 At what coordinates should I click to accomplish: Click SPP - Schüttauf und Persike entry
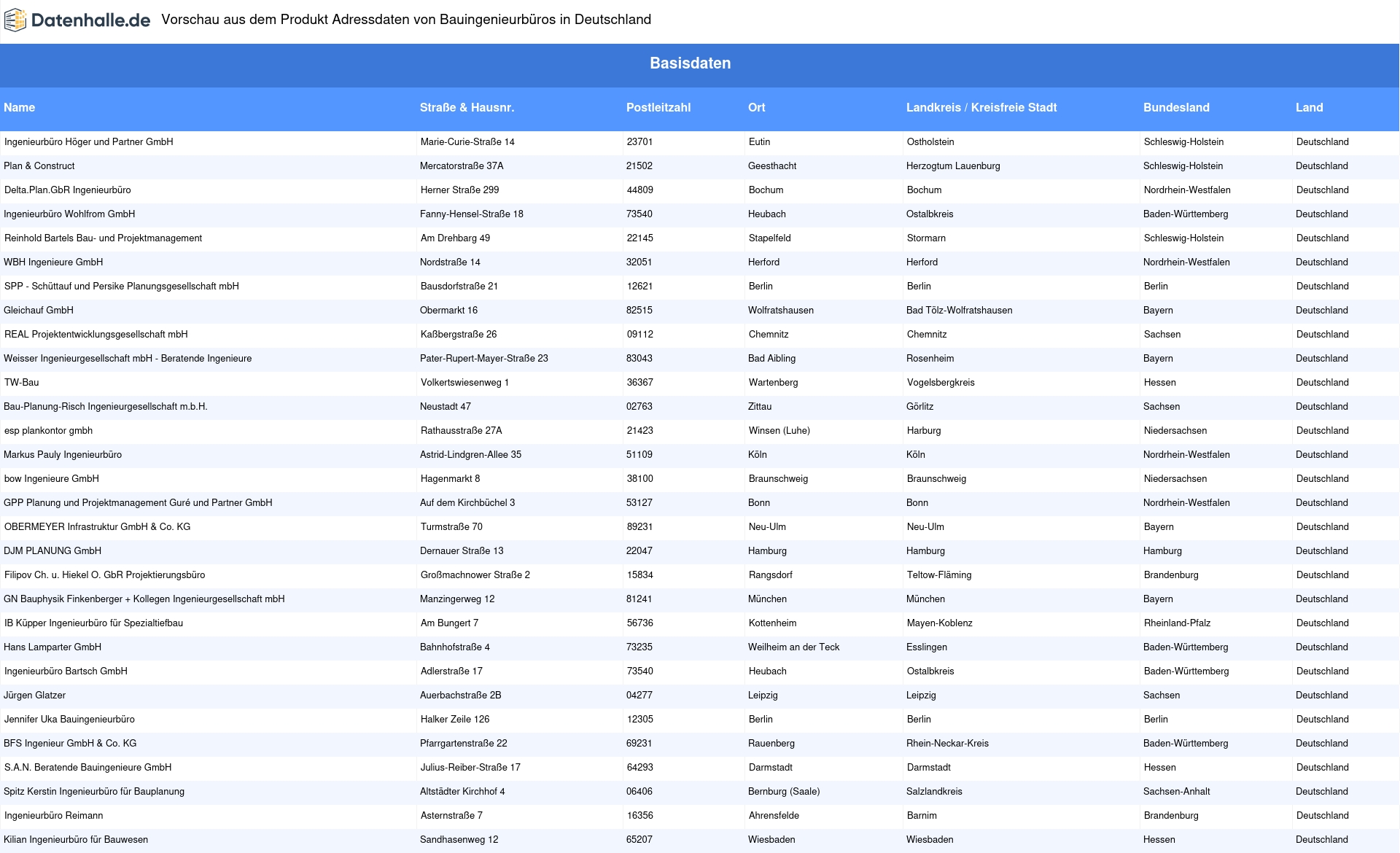coord(122,287)
